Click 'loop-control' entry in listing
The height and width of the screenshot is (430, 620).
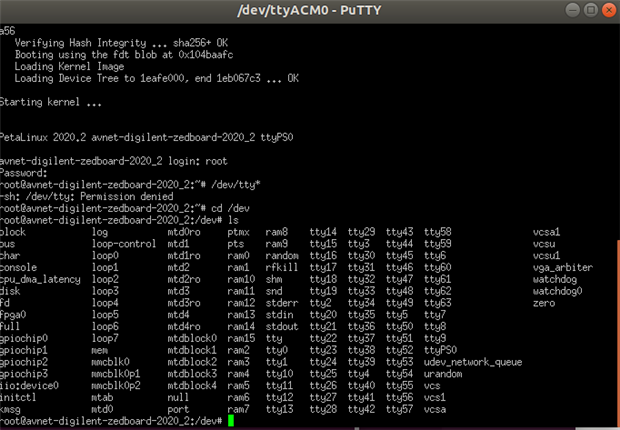[x=124, y=244]
